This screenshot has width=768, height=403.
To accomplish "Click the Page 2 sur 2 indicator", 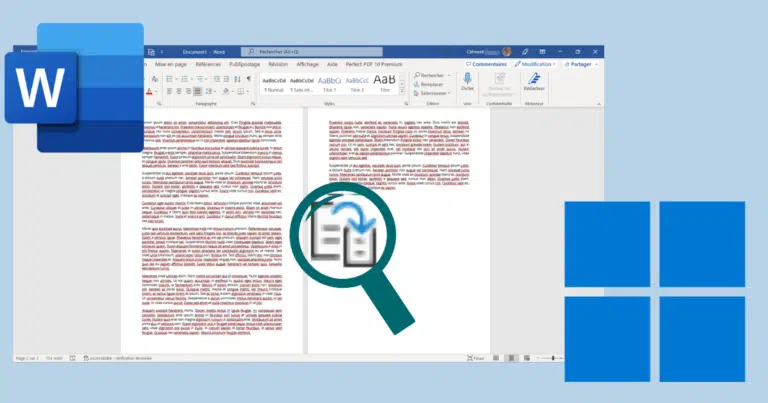I will (x=27, y=358).
